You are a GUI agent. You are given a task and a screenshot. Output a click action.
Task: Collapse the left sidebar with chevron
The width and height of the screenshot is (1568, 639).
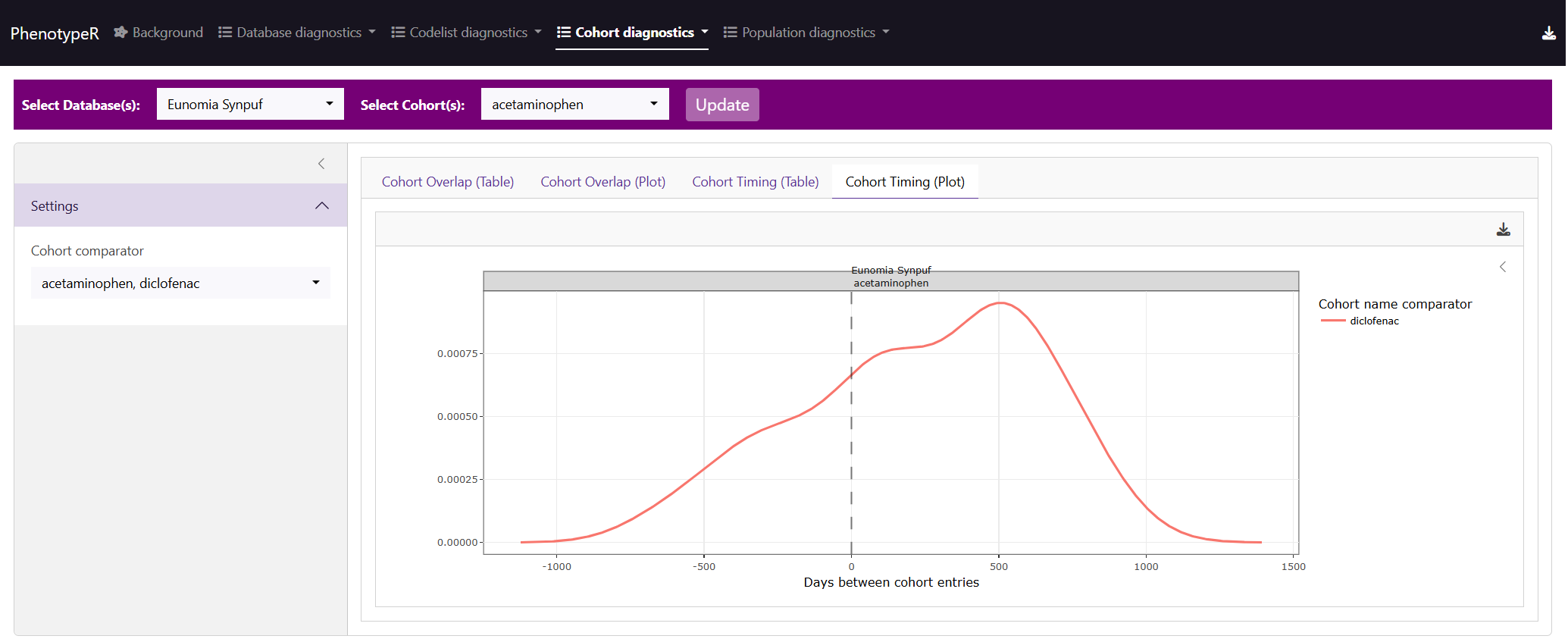coord(321,164)
